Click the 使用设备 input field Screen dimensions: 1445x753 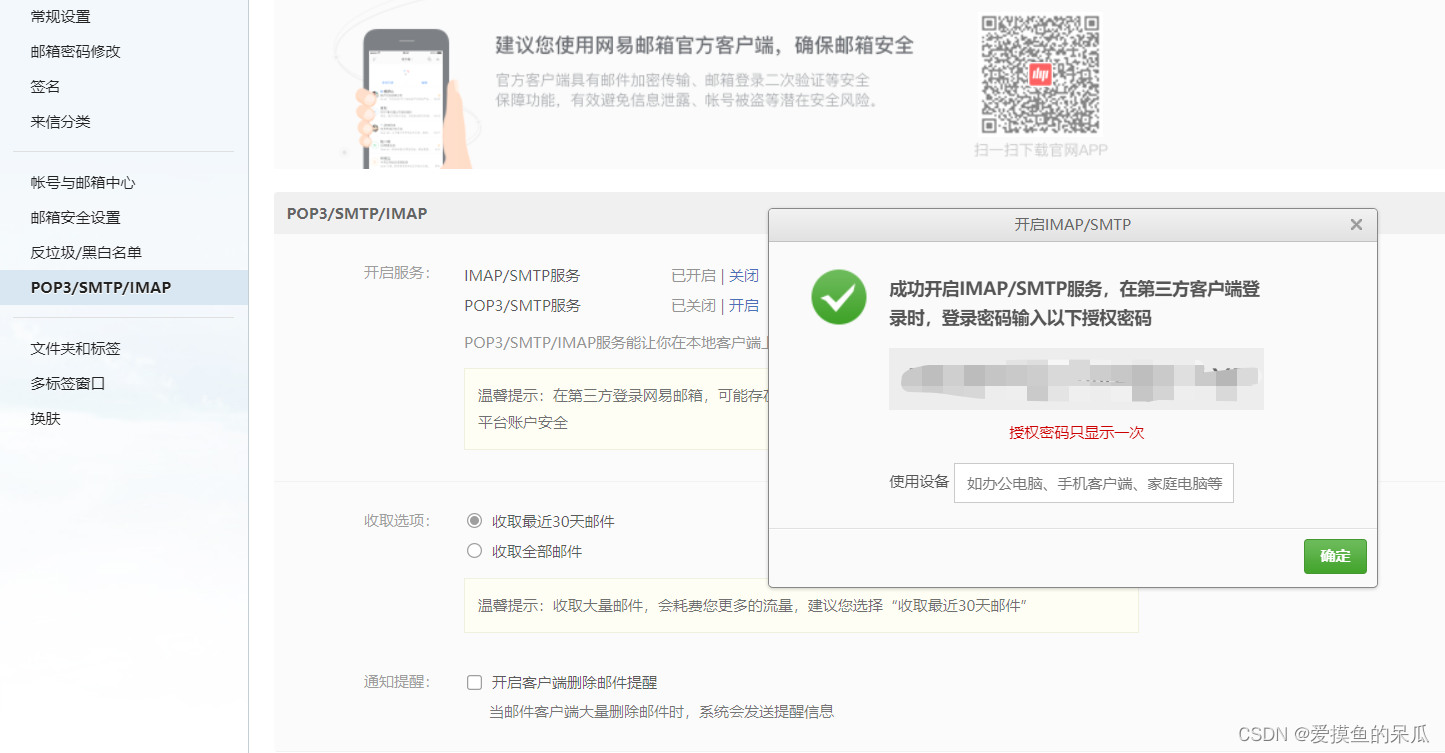tap(1093, 482)
